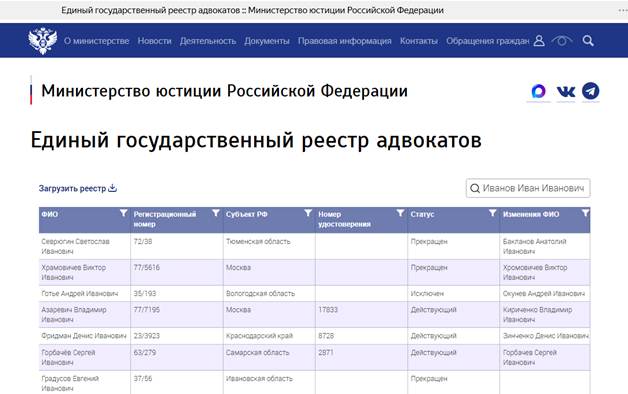Click the Министерство юстиции Российской Федерации title
The image size is (628, 394).
pos(225,91)
